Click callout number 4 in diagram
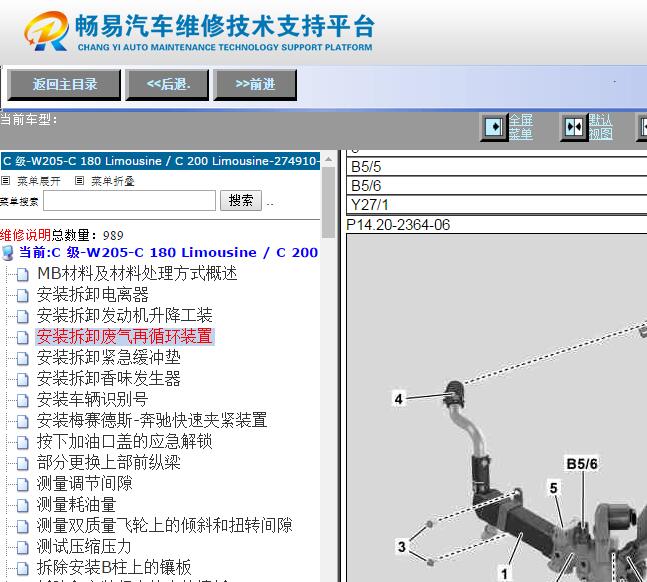This screenshot has height=582, width=647. click(399, 399)
